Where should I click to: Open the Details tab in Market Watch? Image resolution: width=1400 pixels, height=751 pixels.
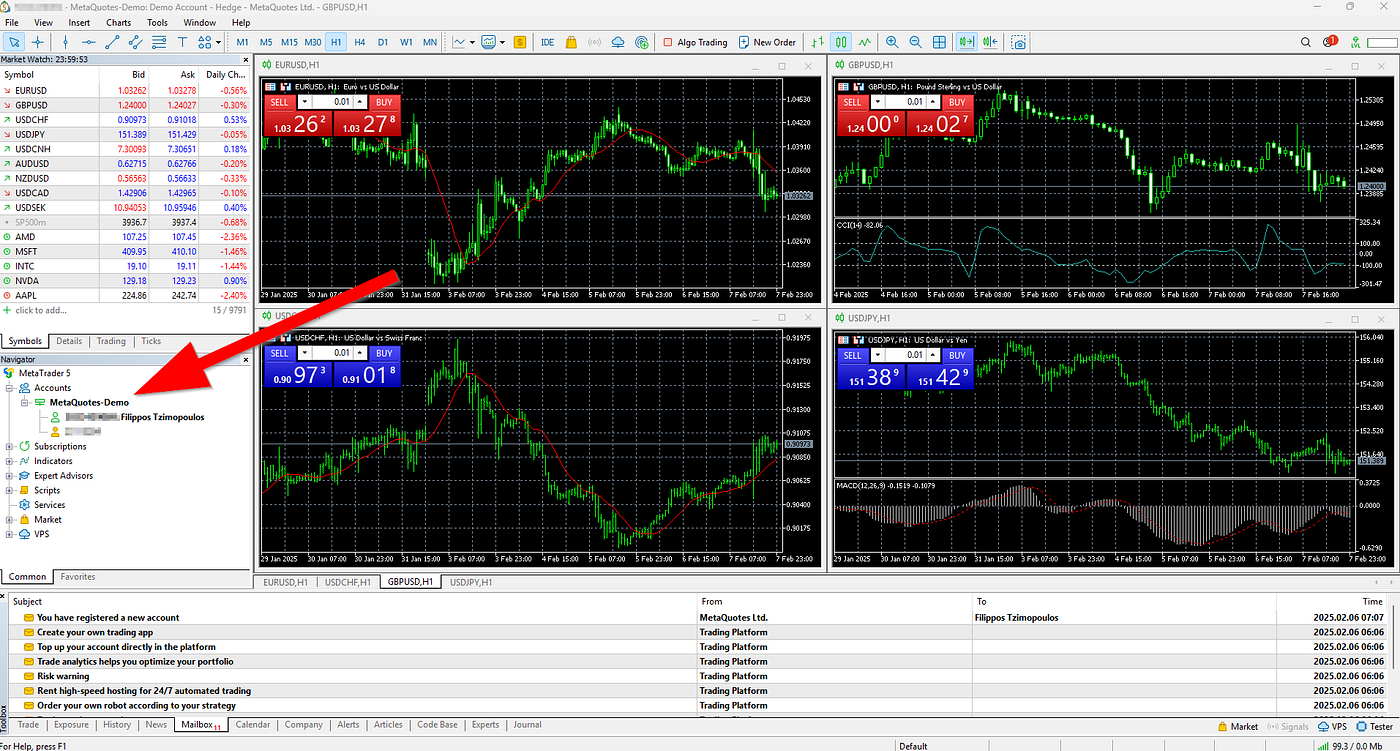click(69, 341)
